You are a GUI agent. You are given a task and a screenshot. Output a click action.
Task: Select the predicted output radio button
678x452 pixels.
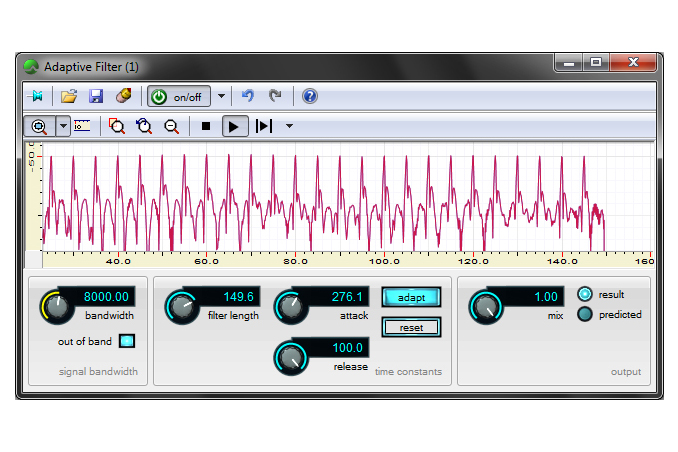point(585,314)
